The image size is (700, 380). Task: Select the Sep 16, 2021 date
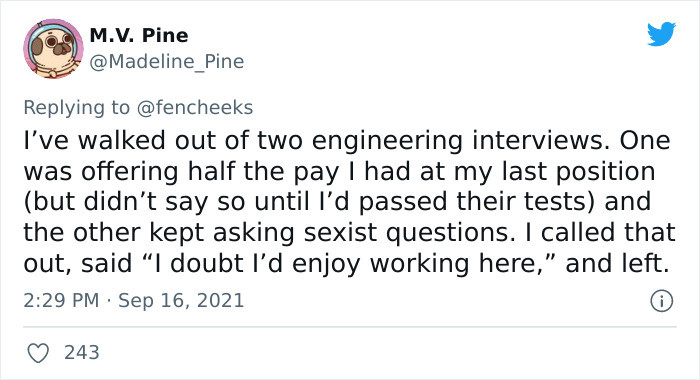click(x=181, y=300)
